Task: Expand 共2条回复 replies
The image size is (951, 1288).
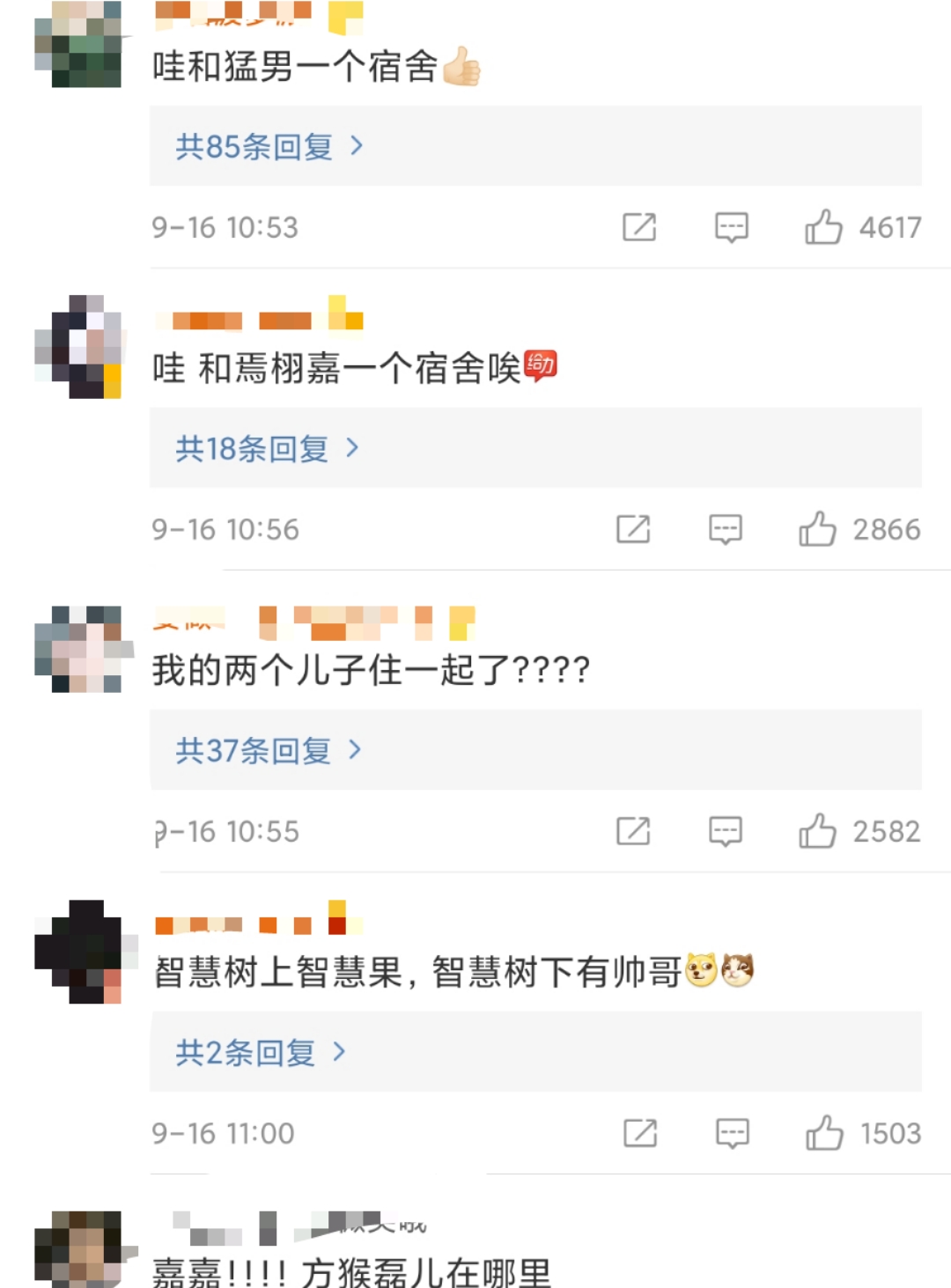Action: pos(261,1052)
